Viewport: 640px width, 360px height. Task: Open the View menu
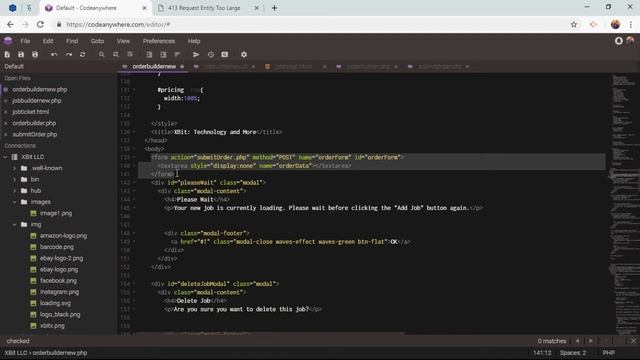click(123, 41)
